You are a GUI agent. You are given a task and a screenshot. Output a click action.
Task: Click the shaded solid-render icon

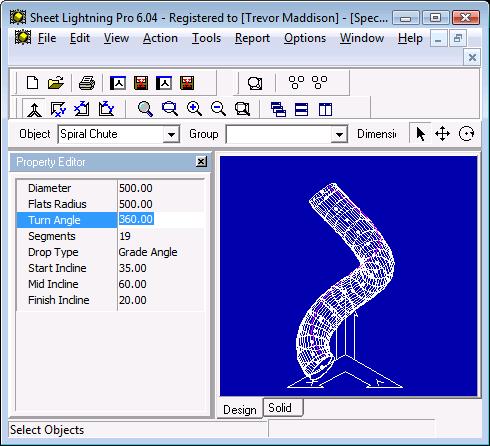[255, 83]
